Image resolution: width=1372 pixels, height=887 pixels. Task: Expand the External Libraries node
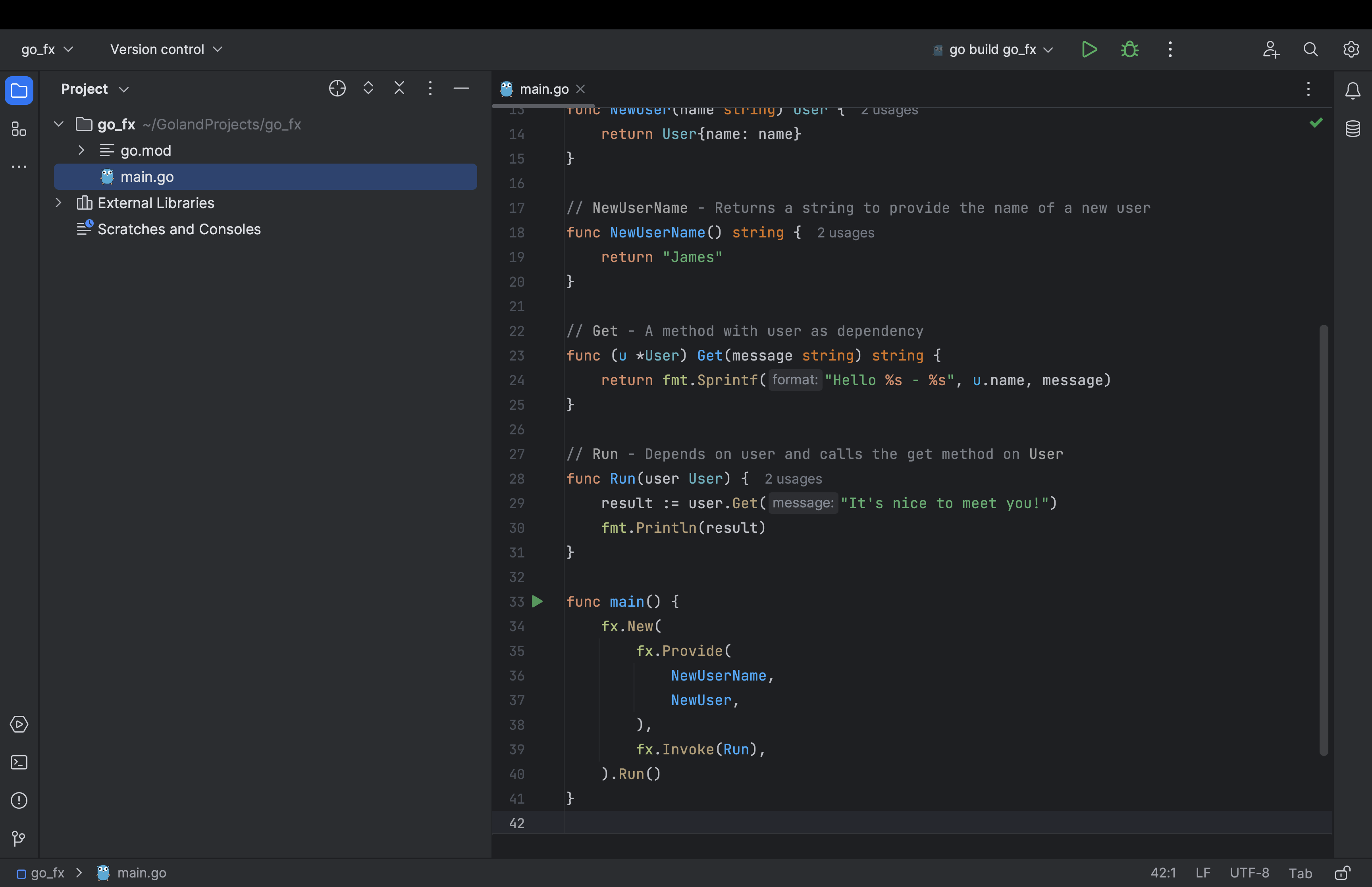(58, 202)
